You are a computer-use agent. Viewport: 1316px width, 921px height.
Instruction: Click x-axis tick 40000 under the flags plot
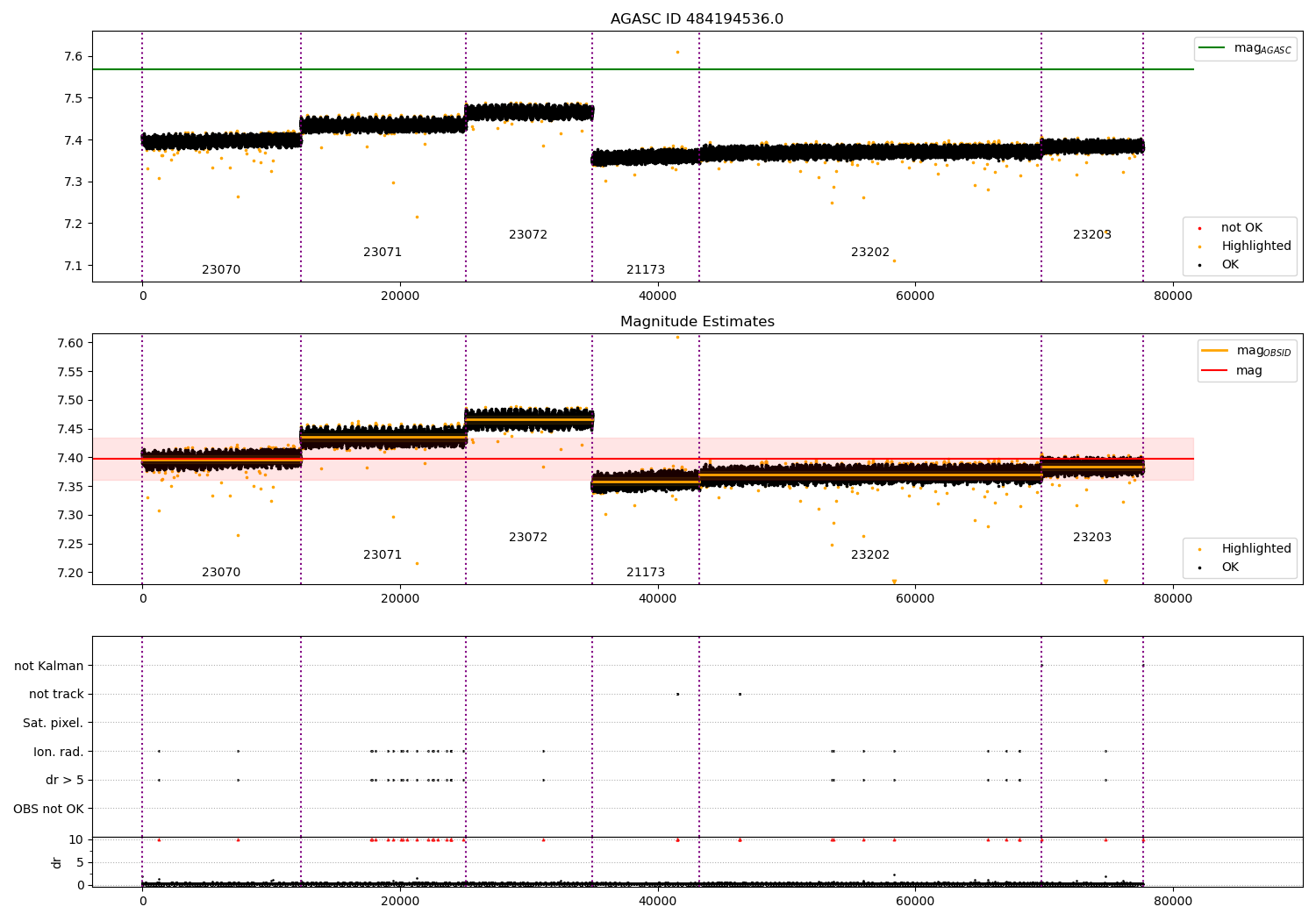click(x=658, y=900)
